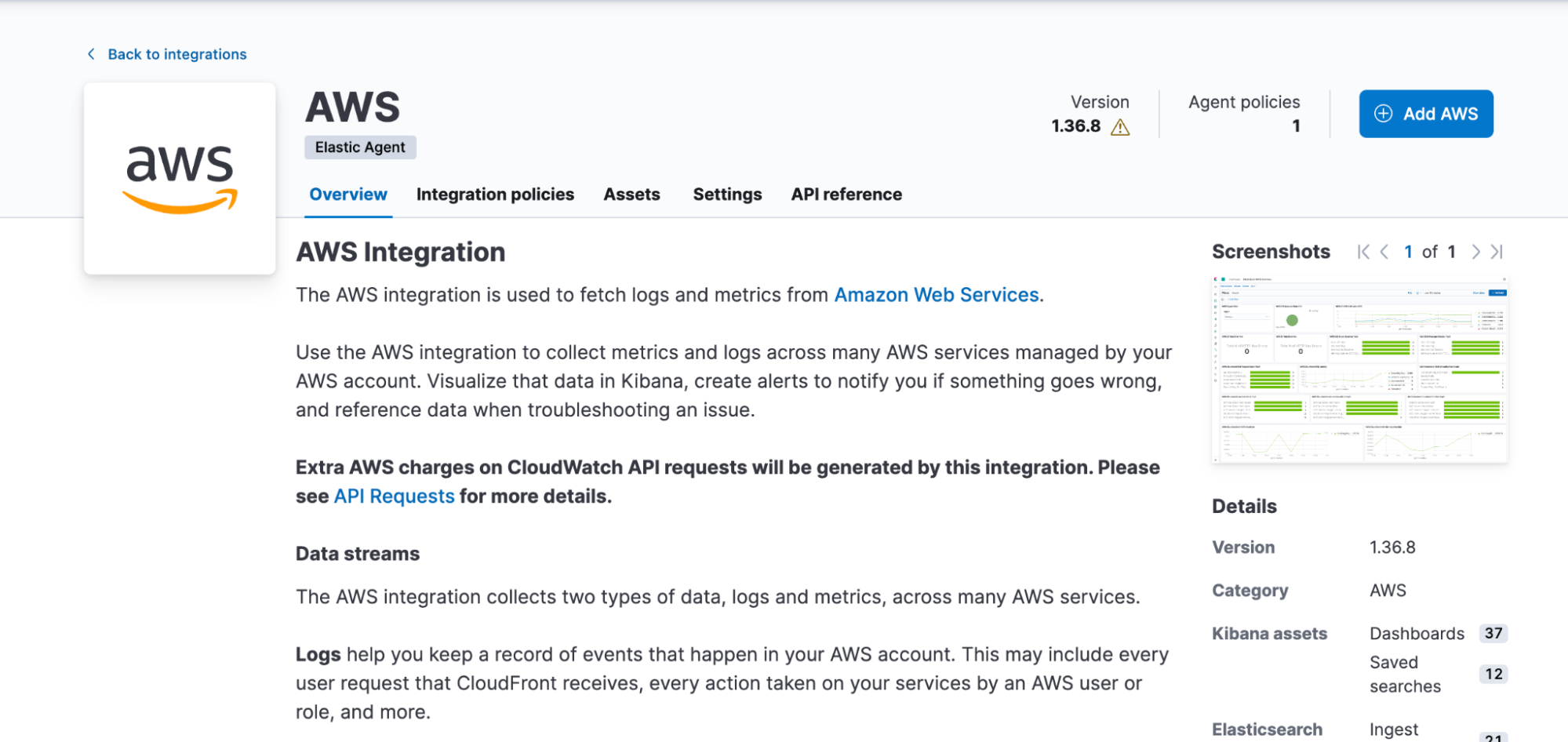Go to next screenshot arrow
Viewport: 1568px width, 742px height.
(x=1475, y=252)
